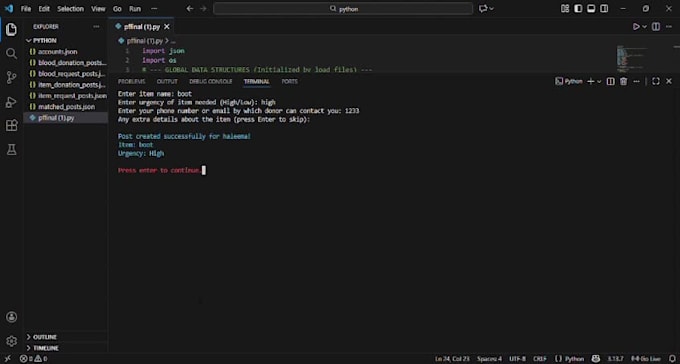Go back with the left arrow

tap(190, 9)
